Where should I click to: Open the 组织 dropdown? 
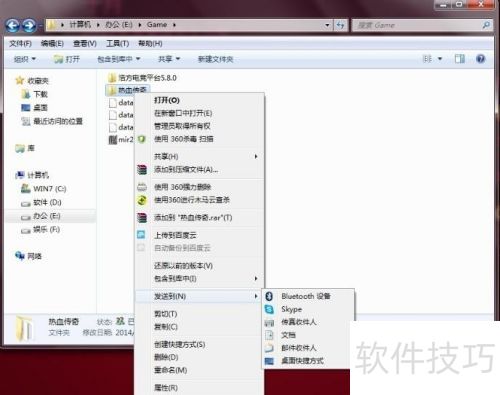click(25, 59)
